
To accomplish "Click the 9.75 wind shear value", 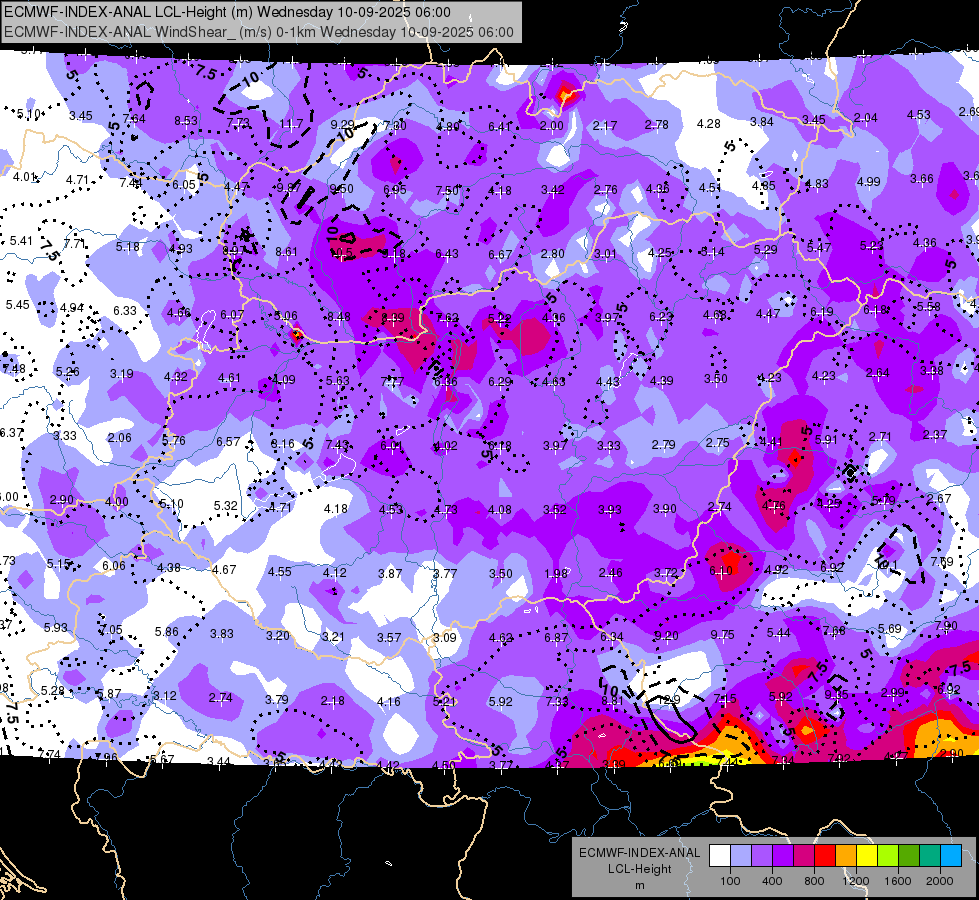I will (x=722, y=635).
